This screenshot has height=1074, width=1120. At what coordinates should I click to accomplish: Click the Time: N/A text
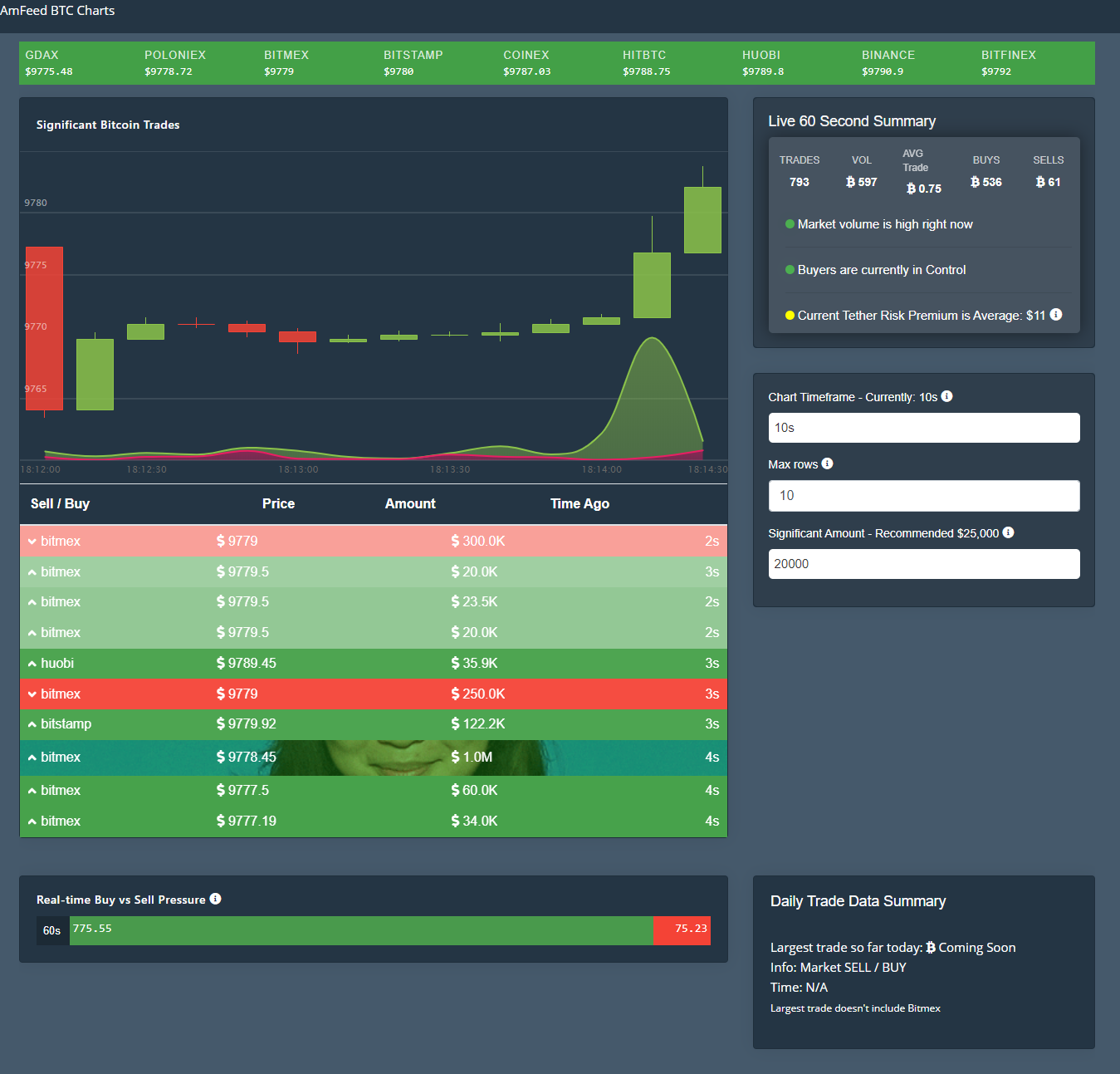pos(799,988)
